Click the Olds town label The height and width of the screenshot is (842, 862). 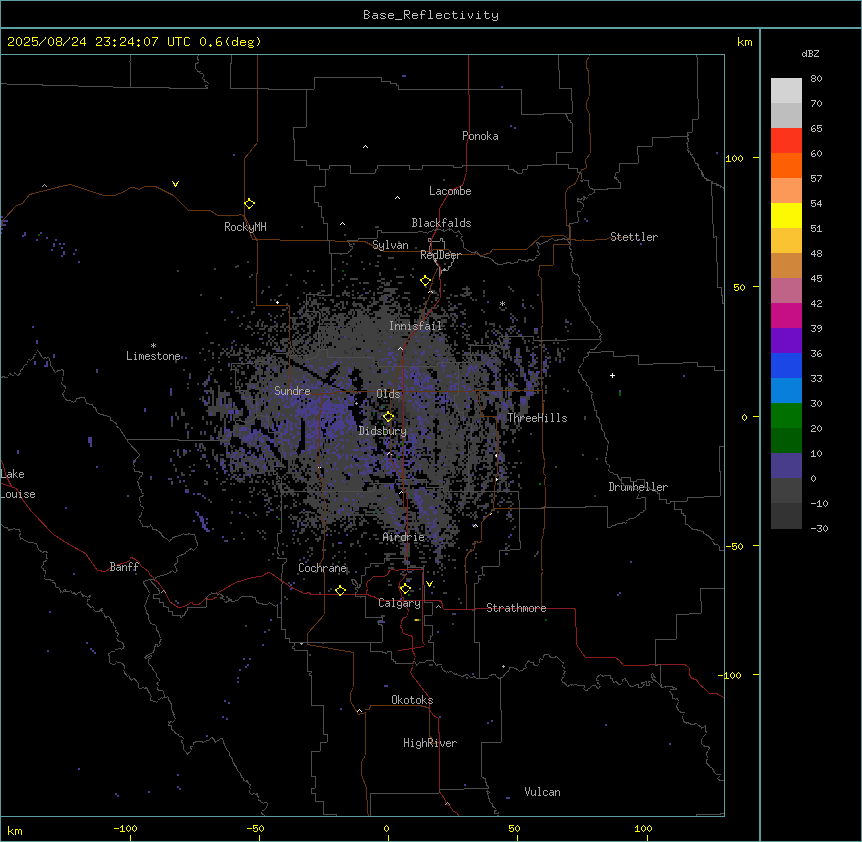pyautogui.click(x=388, y=394)
